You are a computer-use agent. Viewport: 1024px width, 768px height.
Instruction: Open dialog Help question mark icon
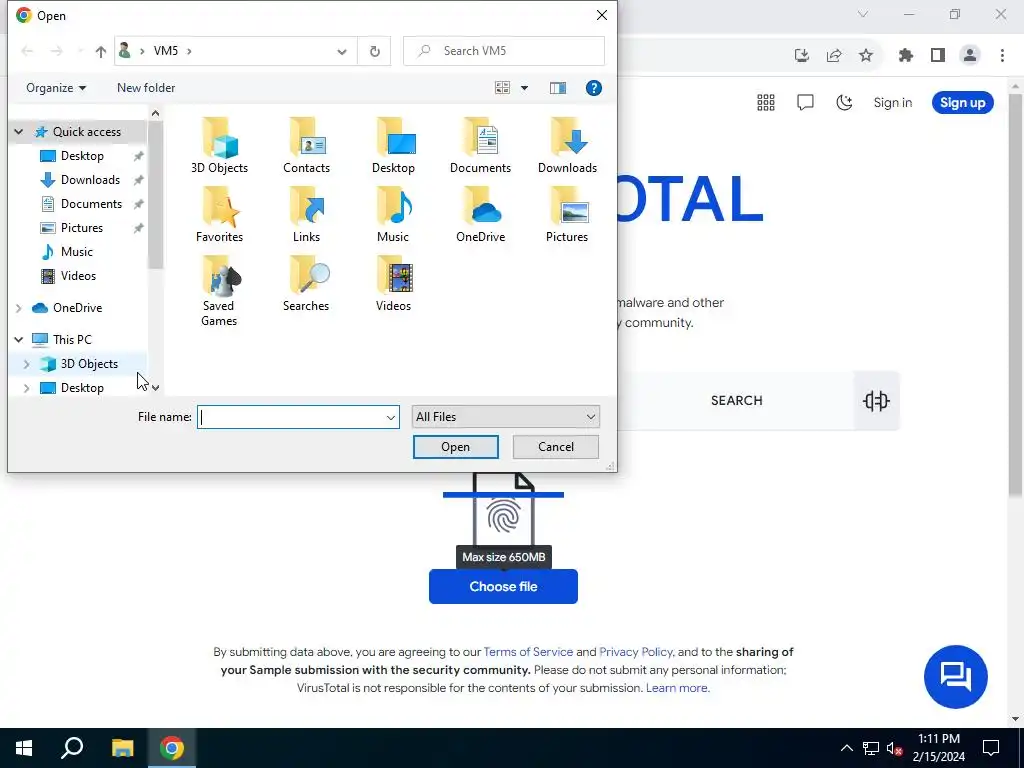pos(594,88)
